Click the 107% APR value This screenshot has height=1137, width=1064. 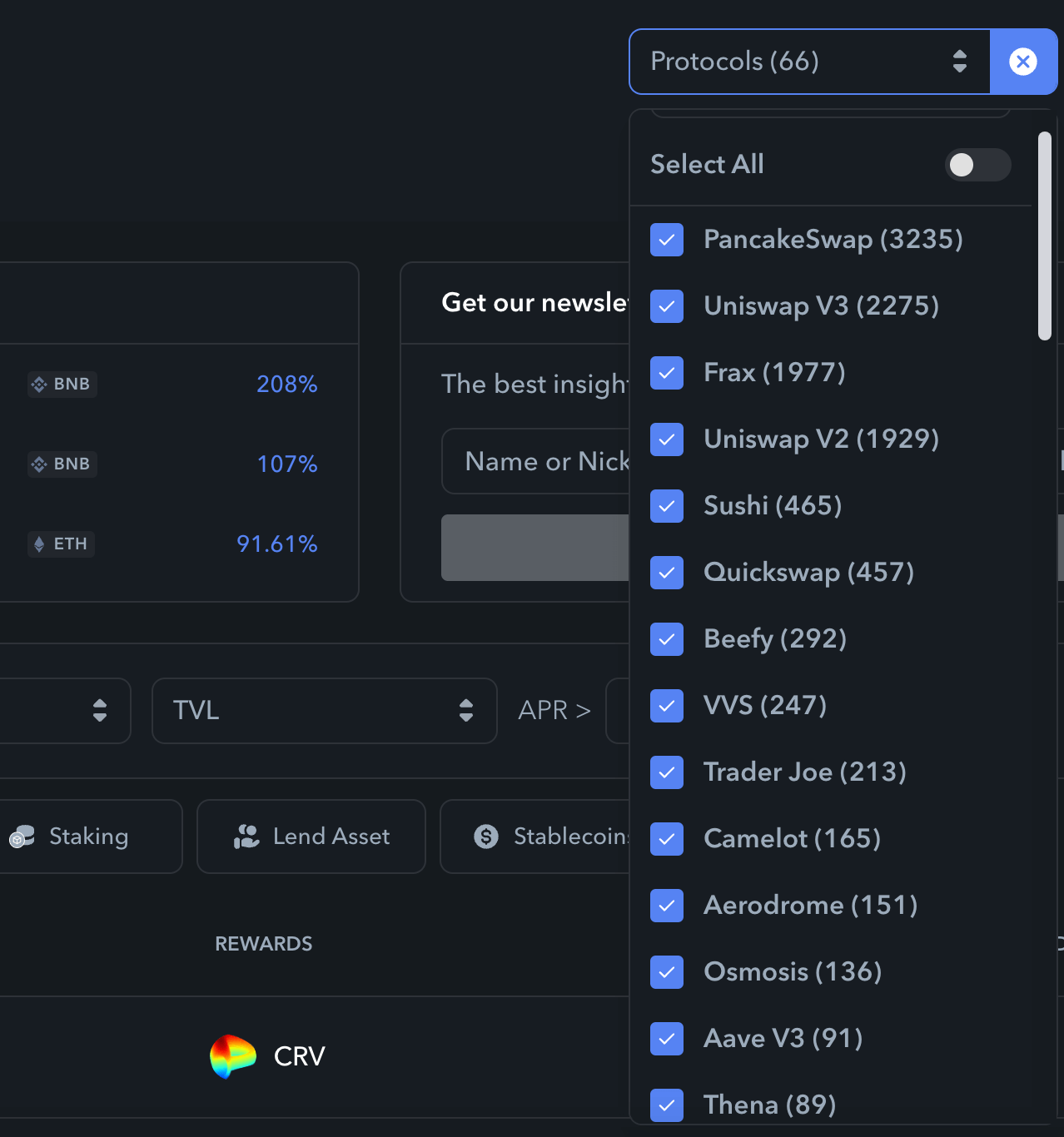(x=287, y=464)
